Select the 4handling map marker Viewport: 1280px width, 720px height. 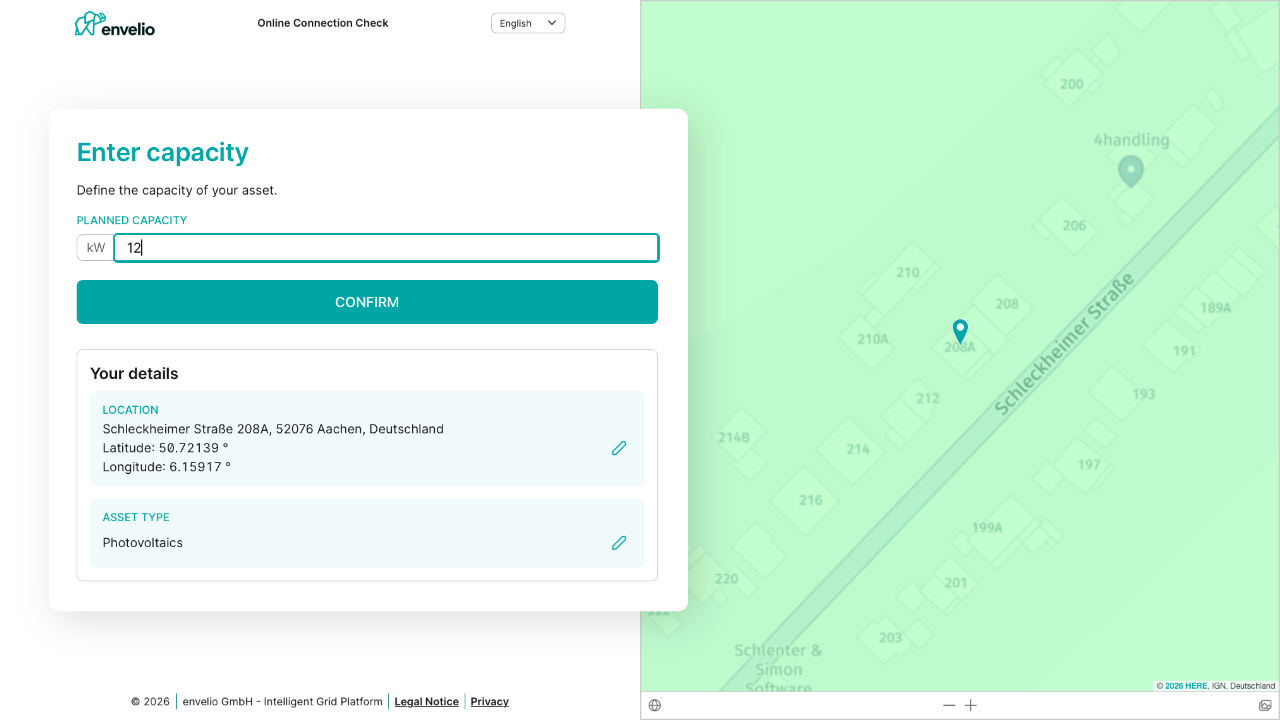tap(1130, 171)
